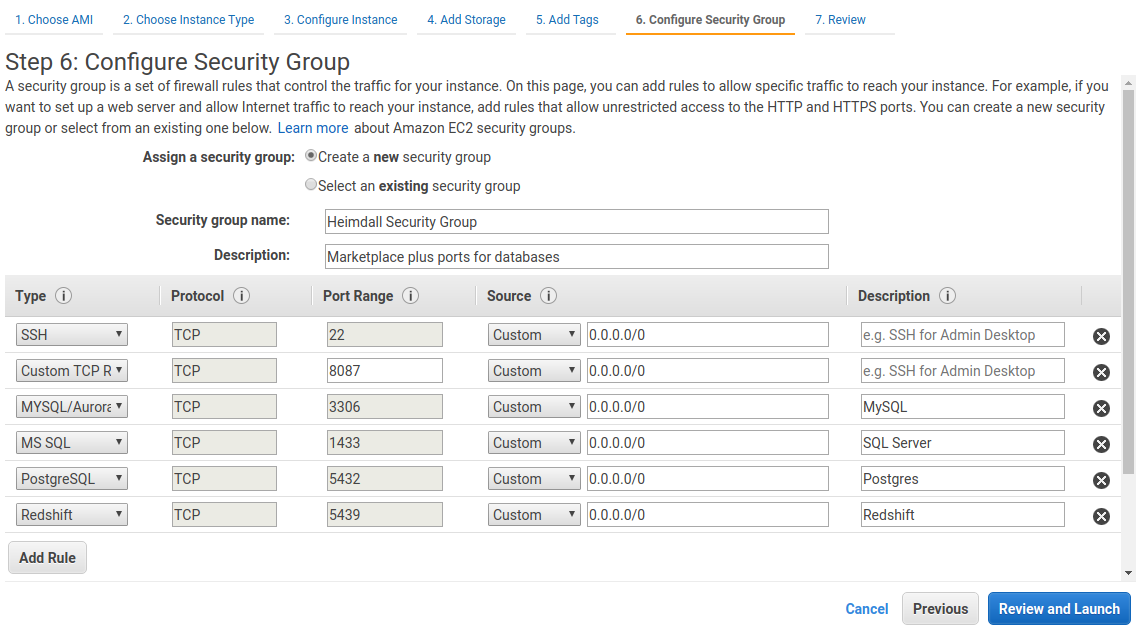The width and height of the screenshot is (1142, 632).
Task: Click the info icon next to Source
Action: tap(548, 296)
